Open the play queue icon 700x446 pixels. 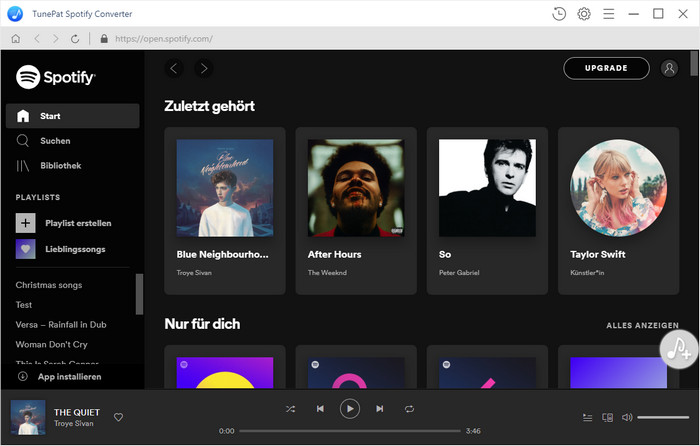(588, 417)
